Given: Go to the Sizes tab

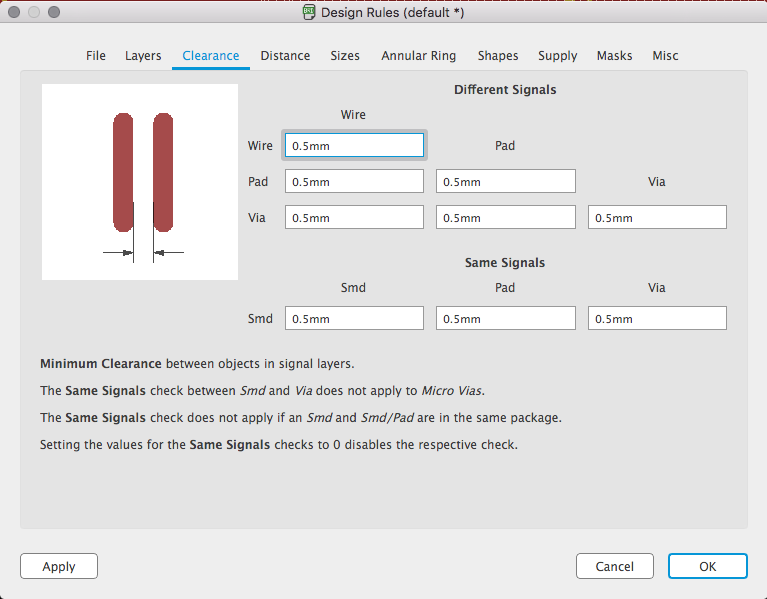Looking at the screenshot, I should point(345,56).
